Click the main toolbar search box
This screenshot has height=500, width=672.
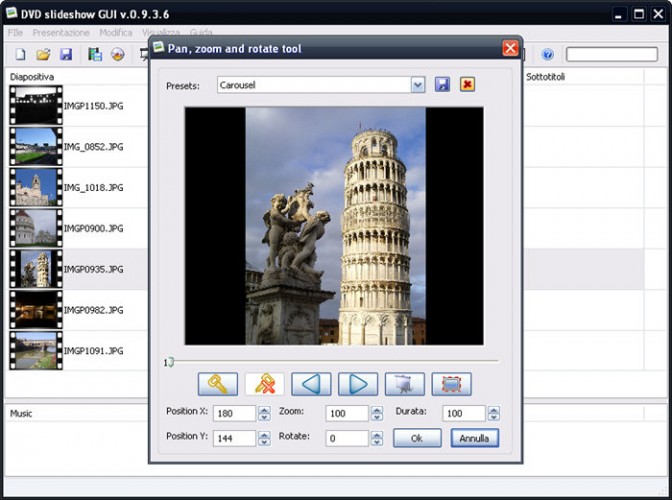pyautogui.click(x=612, y=54)
